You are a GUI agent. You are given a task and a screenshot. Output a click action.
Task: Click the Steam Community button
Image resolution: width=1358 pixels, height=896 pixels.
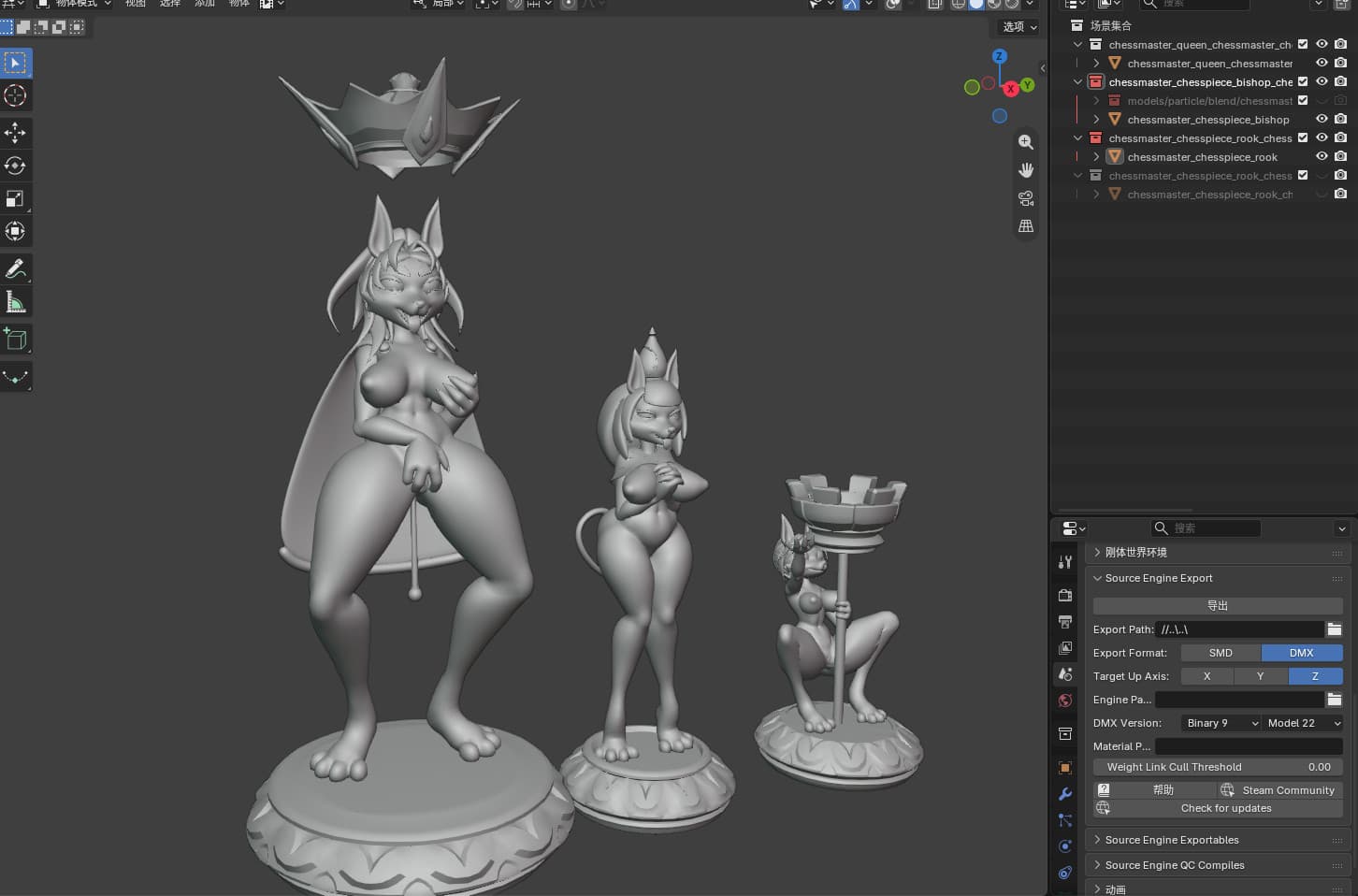(x=1280, y=790)
